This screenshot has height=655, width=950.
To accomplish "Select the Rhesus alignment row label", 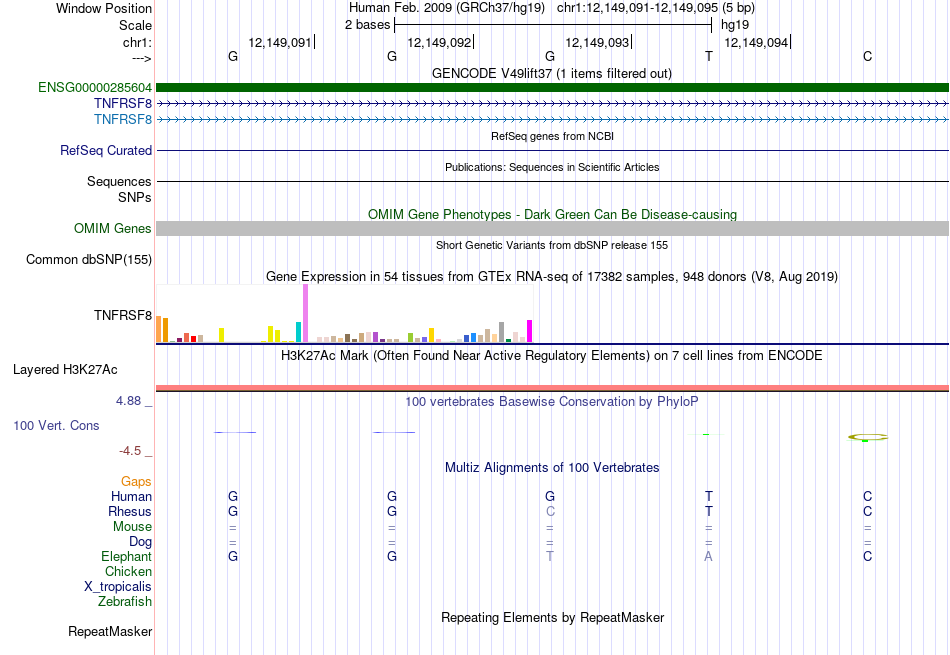I will click(130, 511).
